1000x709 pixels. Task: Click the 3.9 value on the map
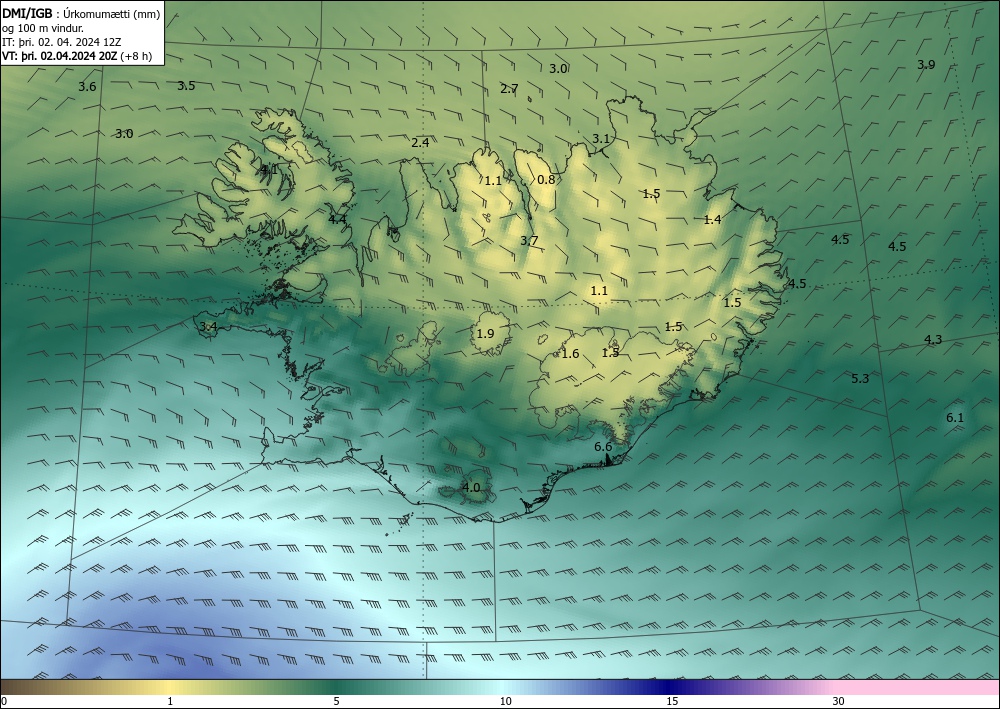(926, 64)
